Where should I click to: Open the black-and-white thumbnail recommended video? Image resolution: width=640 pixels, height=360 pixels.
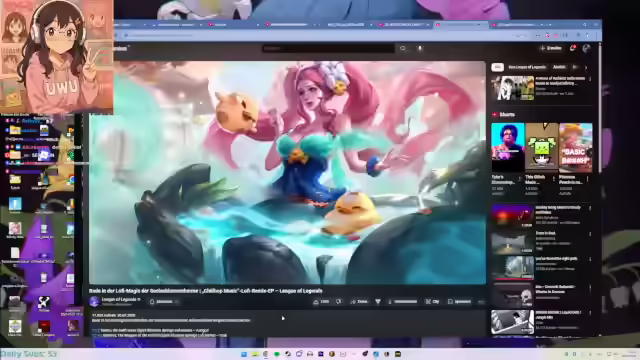point(512,322)
